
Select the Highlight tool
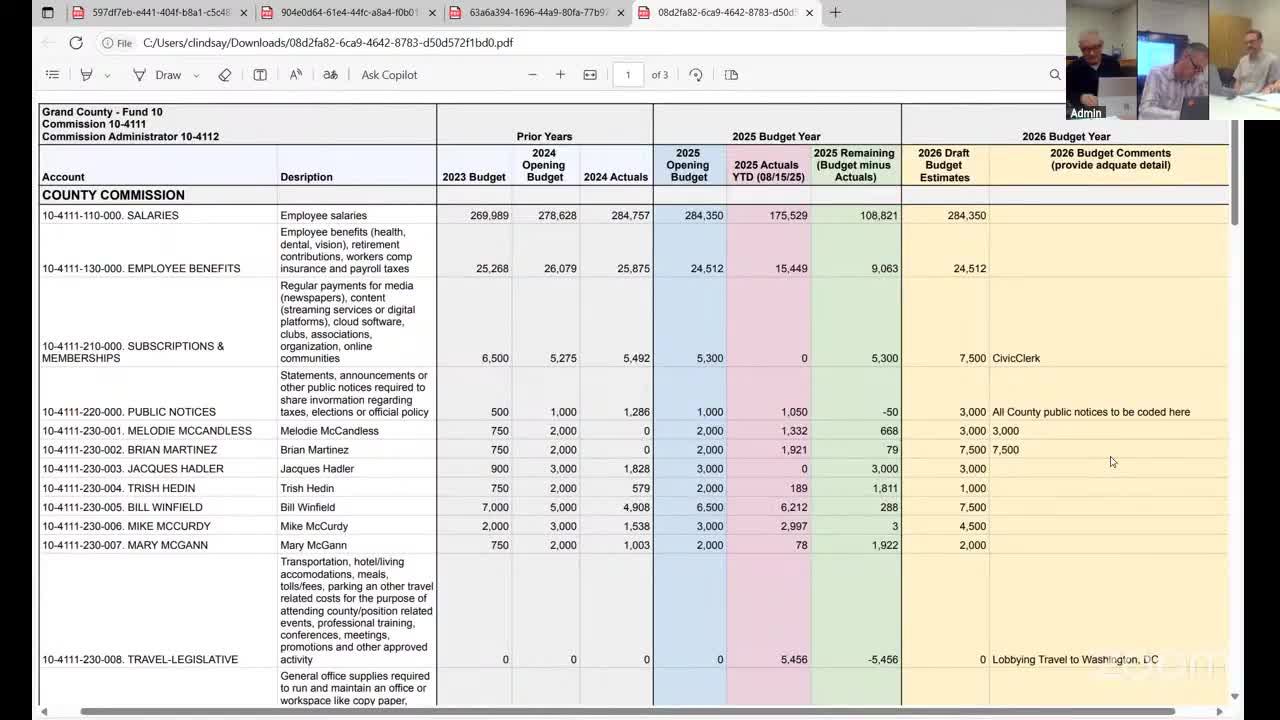tap(85, 74)
